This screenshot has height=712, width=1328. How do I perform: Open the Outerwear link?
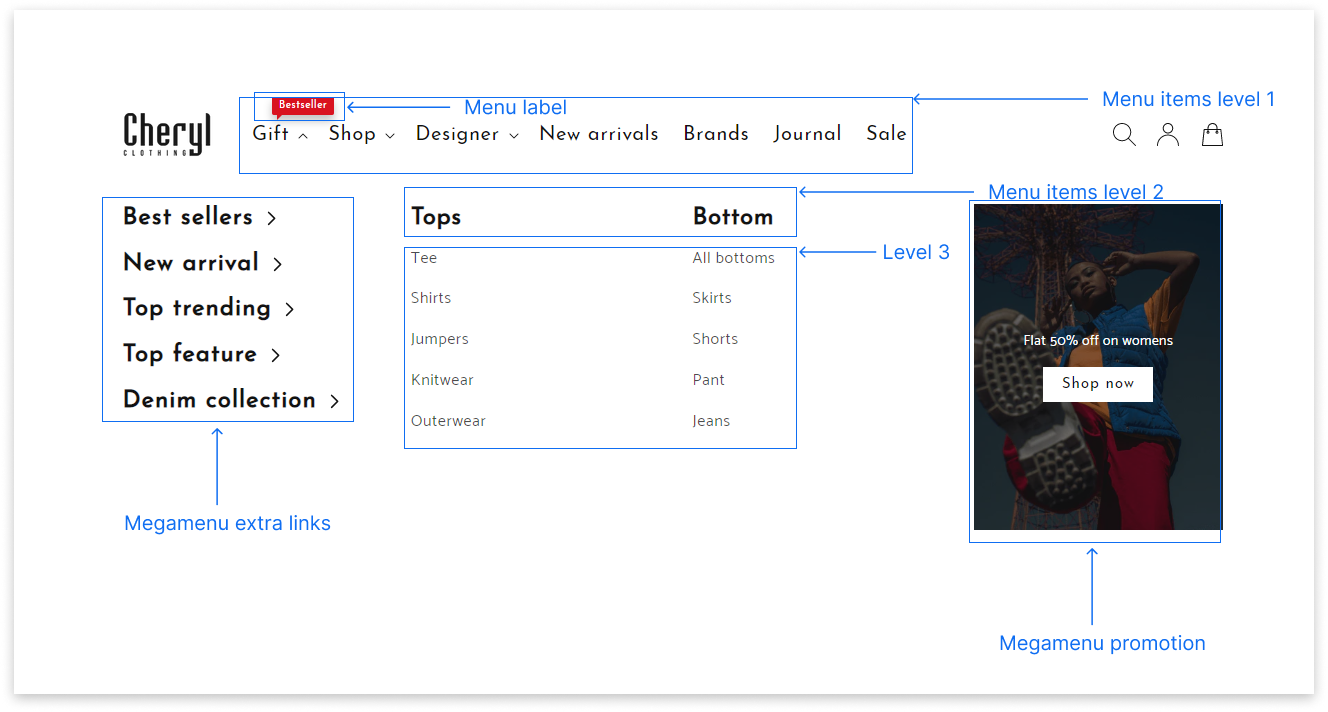click(x=448, y=421)
